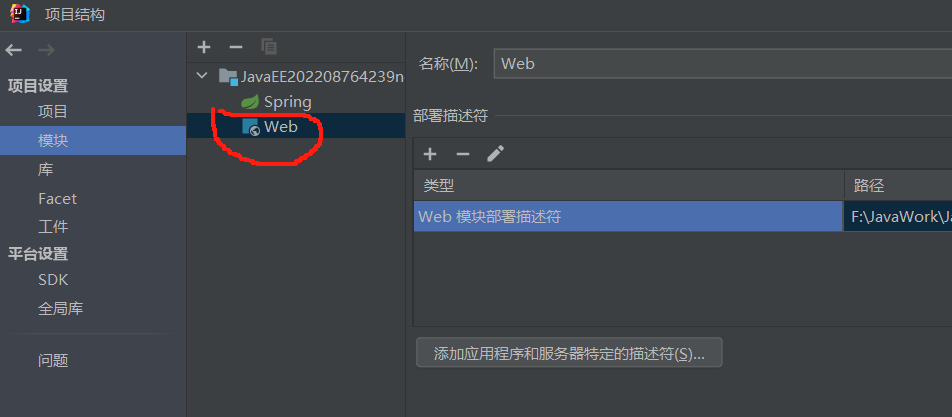Click 添加应用程序和服务器特定的描述符 button

(x=569, y=353)
